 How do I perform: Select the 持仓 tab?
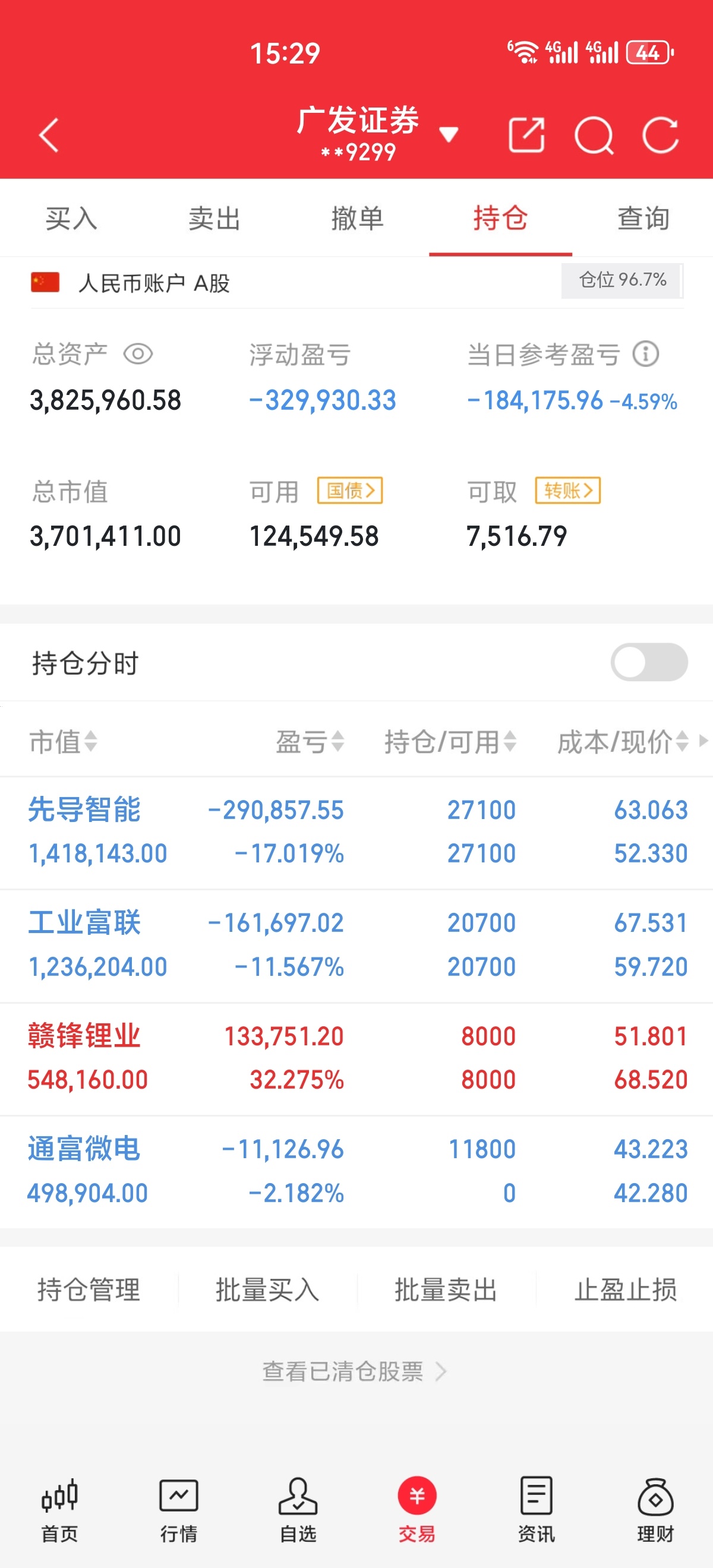click(x=500, y=218)
